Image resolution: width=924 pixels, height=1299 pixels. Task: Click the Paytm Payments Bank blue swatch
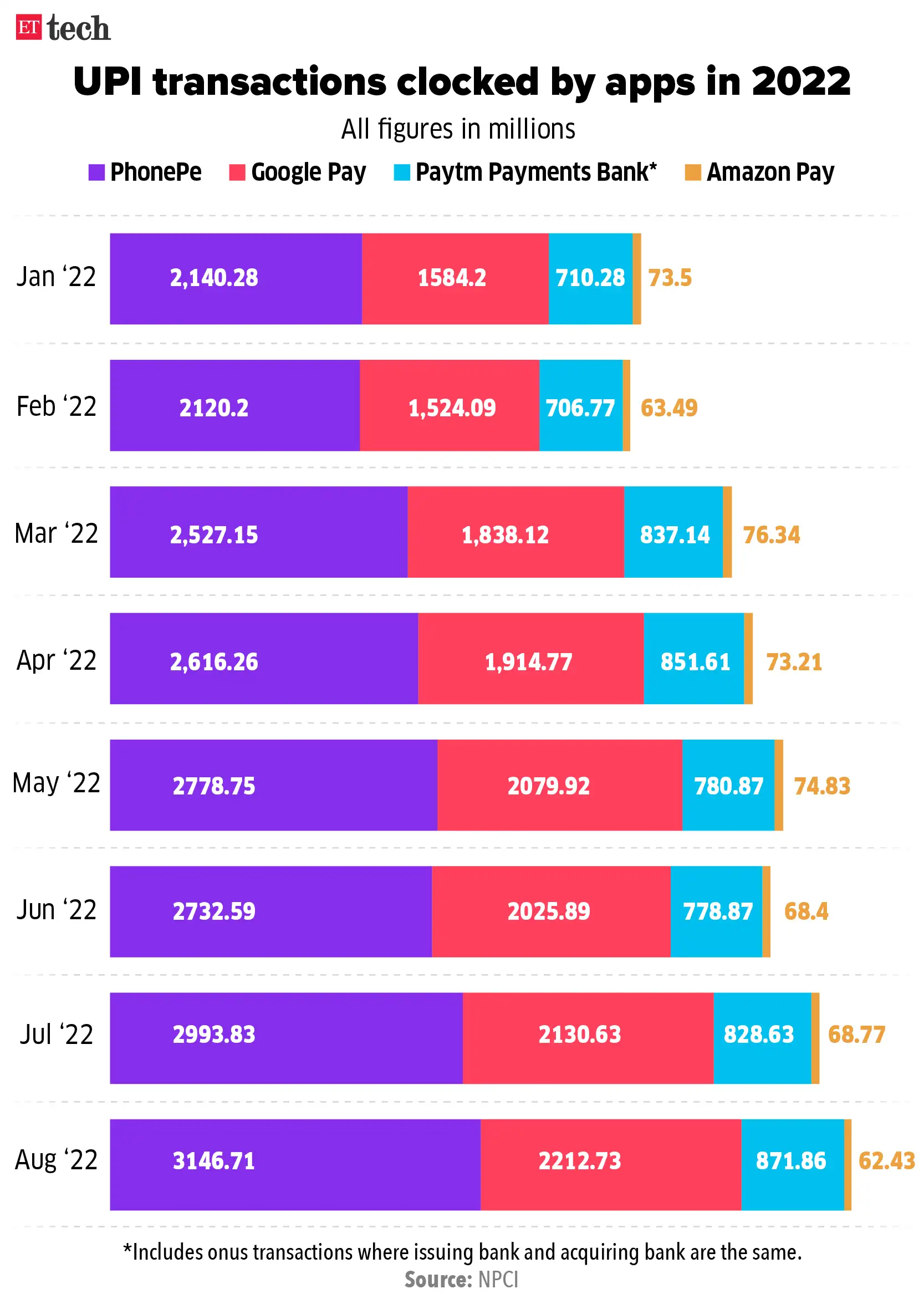tap(402, 172)
